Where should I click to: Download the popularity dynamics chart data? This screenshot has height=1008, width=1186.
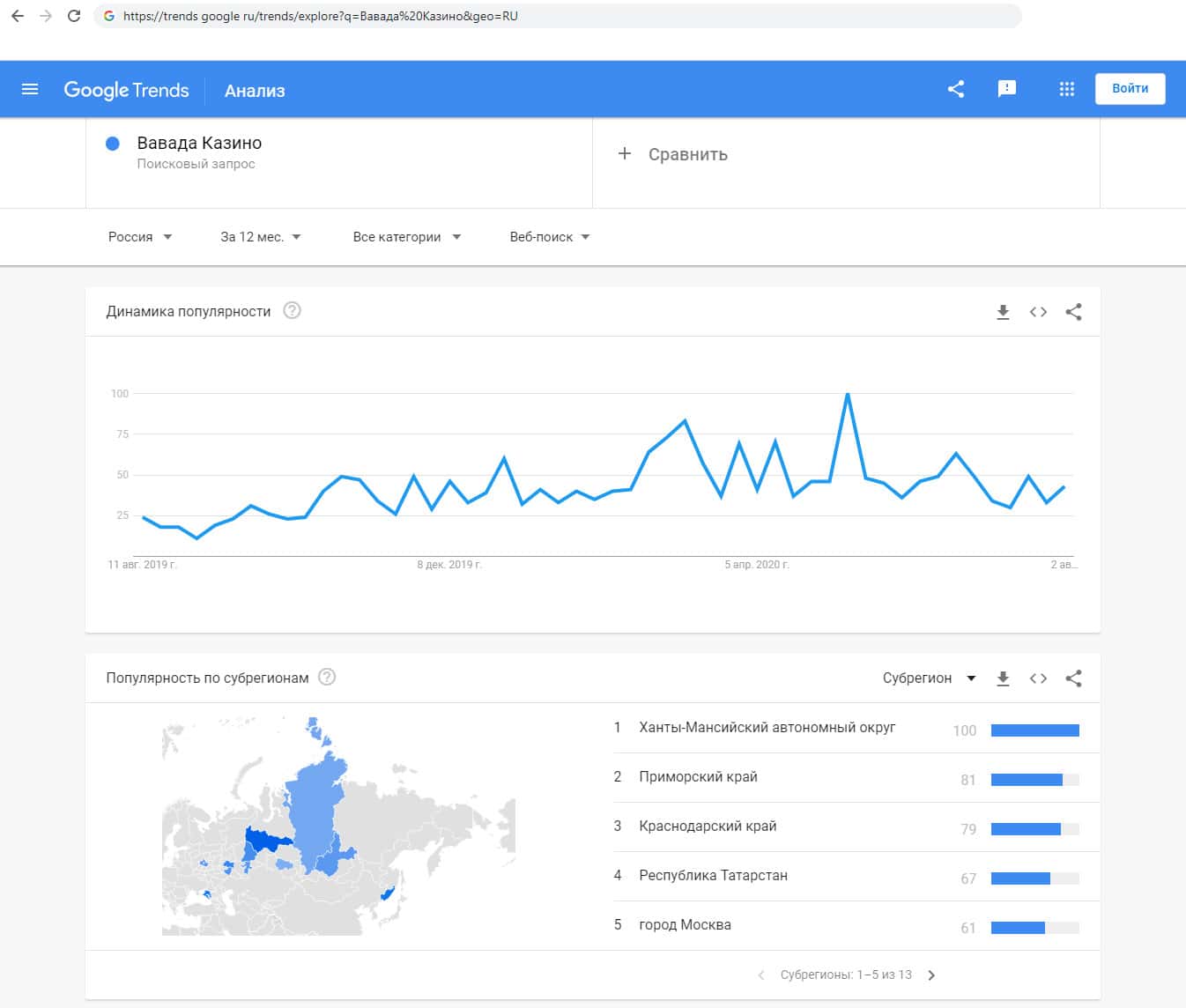coord(1003,312)
